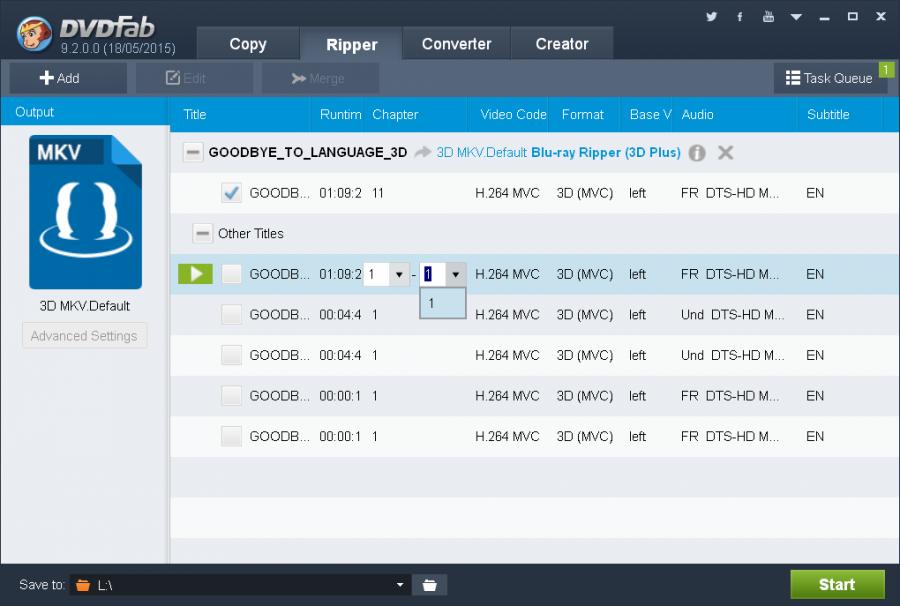
Task: Uncheck the first GOODB title checkbox
Action: [232, 193]
